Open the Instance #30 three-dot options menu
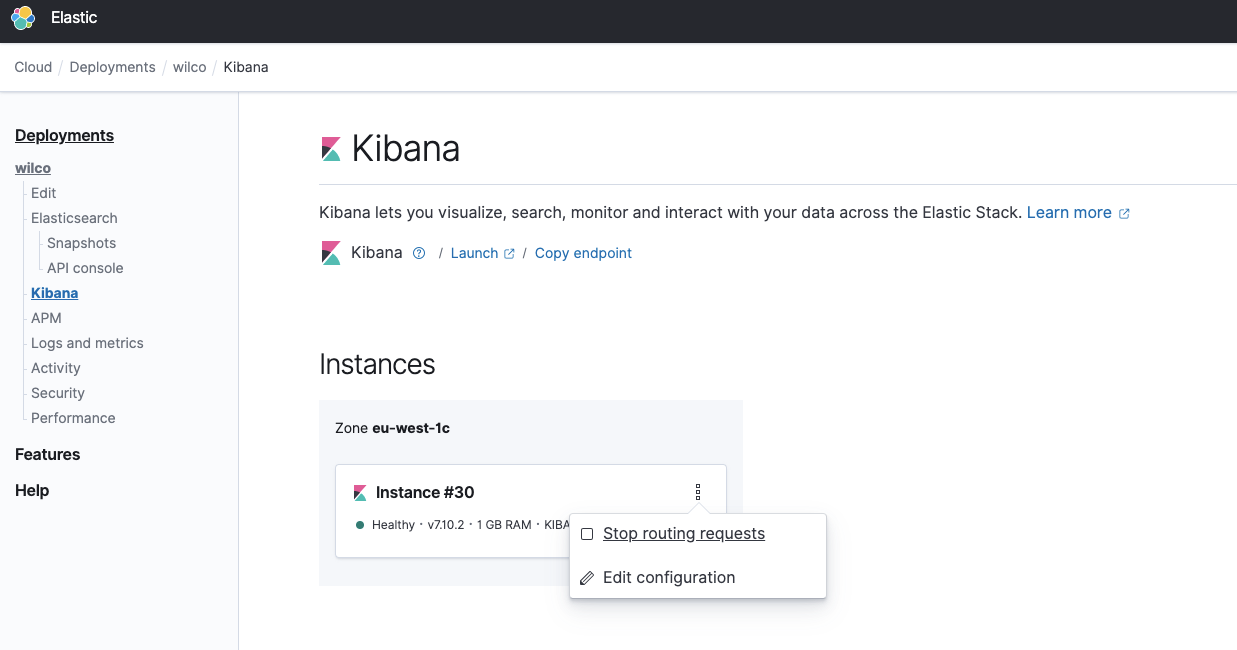 pos(698,492)
